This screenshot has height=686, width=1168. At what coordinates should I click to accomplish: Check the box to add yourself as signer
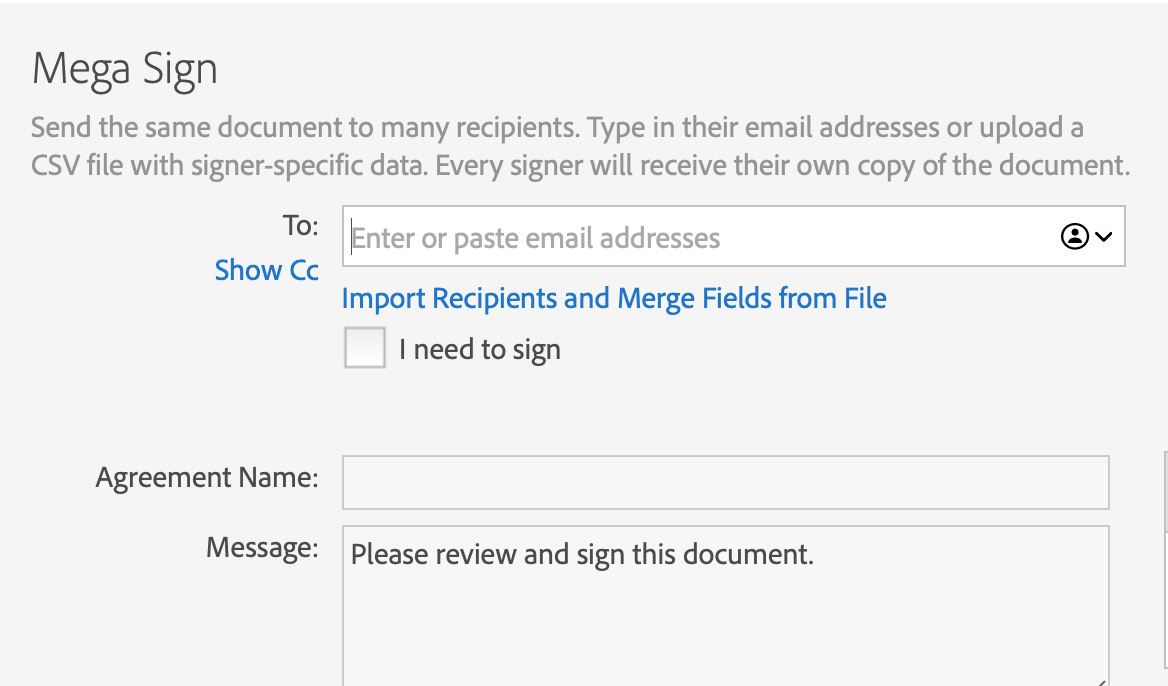364,348
